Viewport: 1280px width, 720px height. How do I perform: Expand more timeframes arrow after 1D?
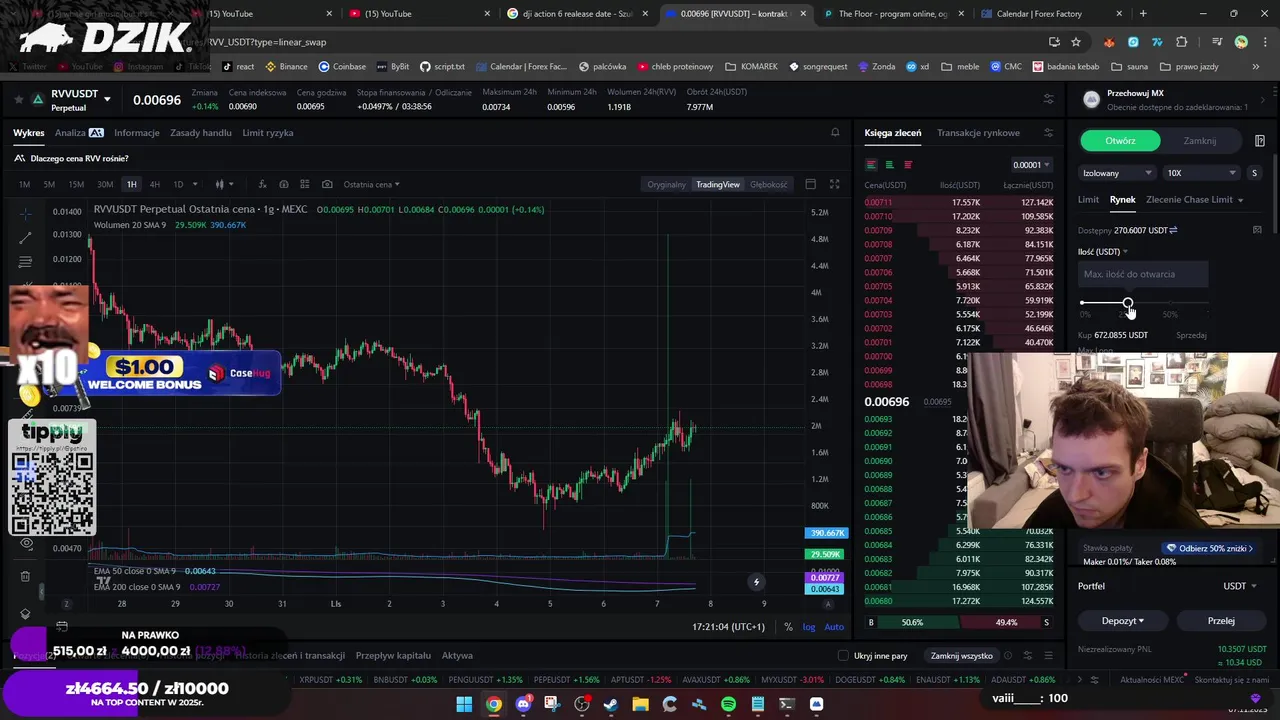click(x=195, y=184)
